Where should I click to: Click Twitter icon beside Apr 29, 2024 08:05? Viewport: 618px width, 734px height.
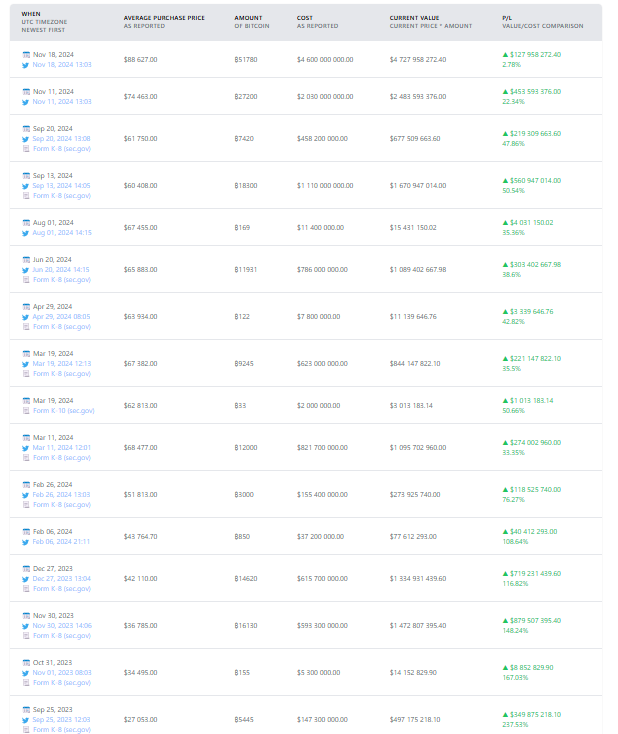coord(26,317)
